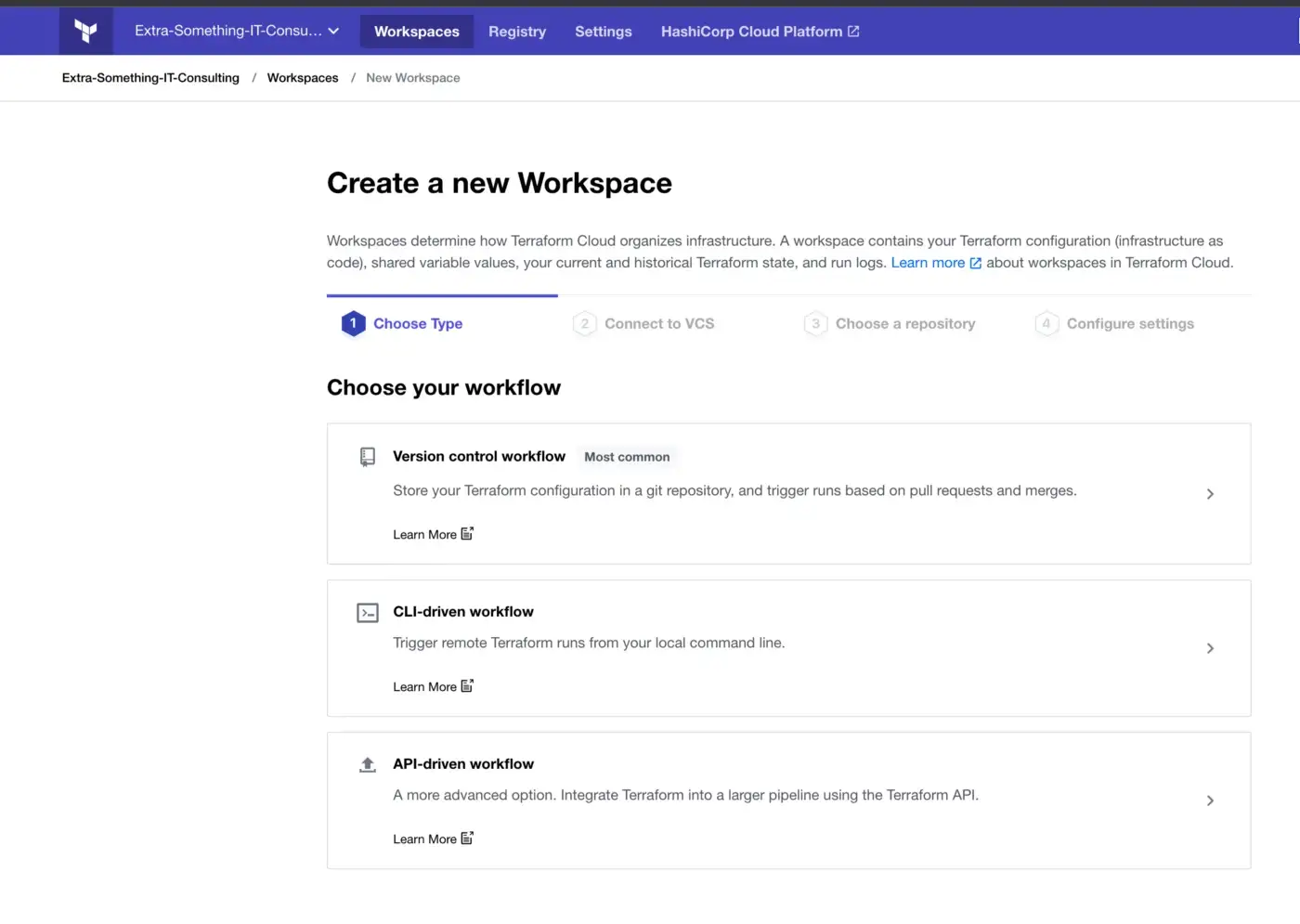Click the document icon next to Version control Learn More

point(467,534)
